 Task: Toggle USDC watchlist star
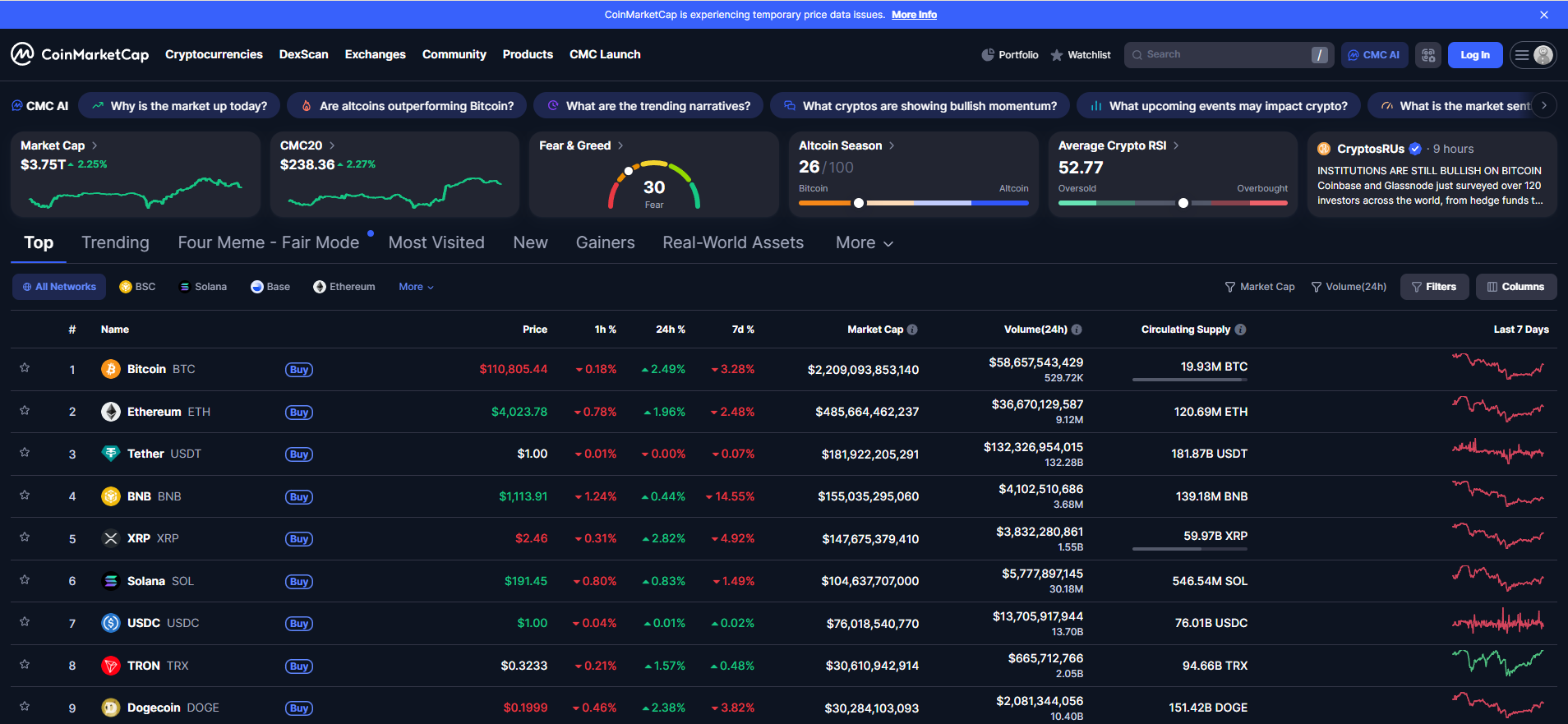tap(25, 622)
